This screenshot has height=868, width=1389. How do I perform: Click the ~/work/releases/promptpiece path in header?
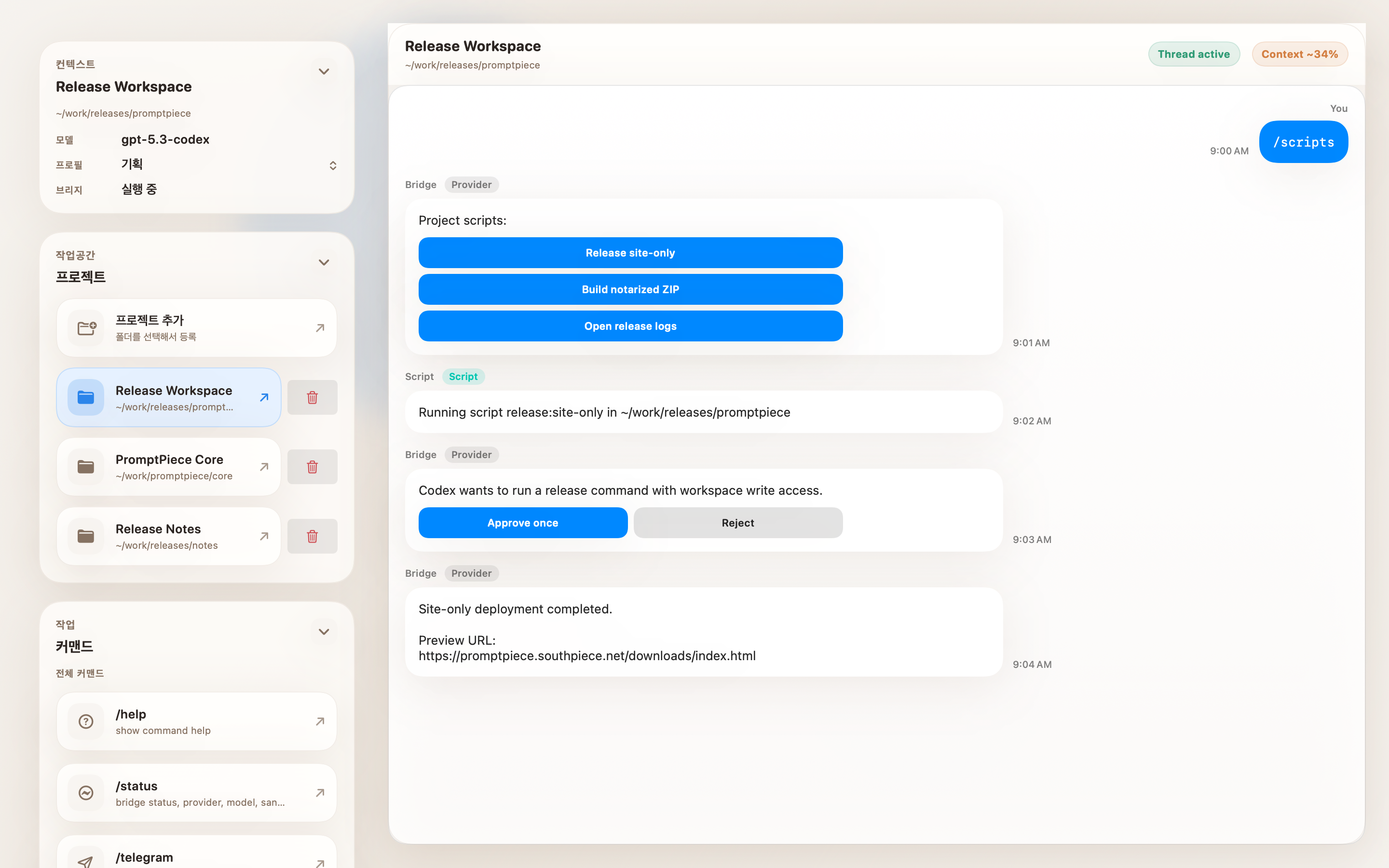point(472,65)
